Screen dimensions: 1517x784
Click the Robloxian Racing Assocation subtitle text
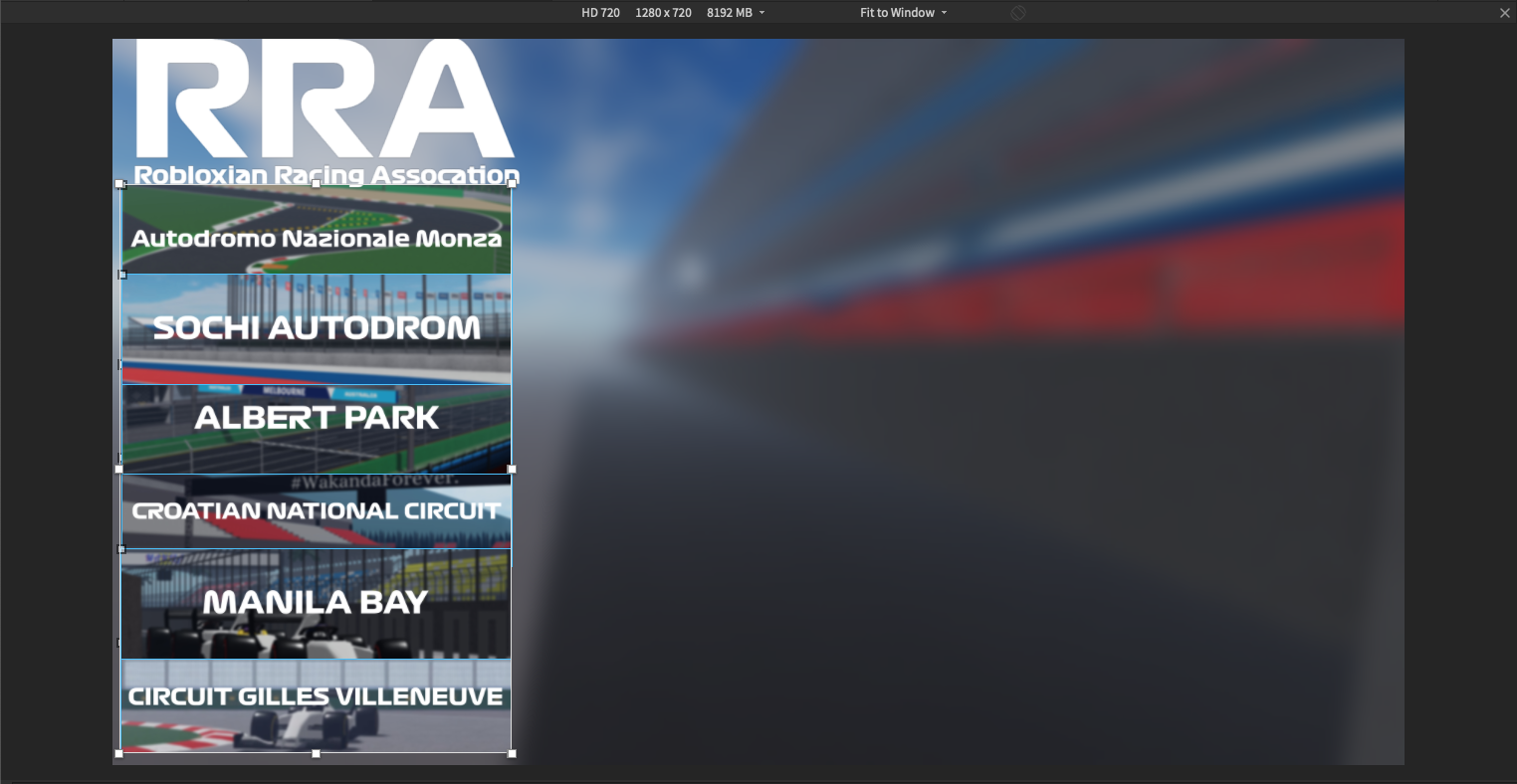pos(326,174)
